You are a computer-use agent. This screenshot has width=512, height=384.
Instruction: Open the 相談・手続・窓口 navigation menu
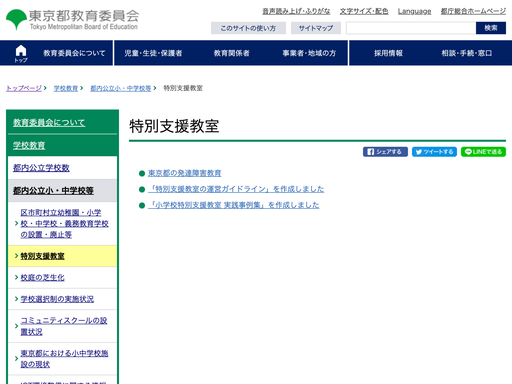(467, 53)
